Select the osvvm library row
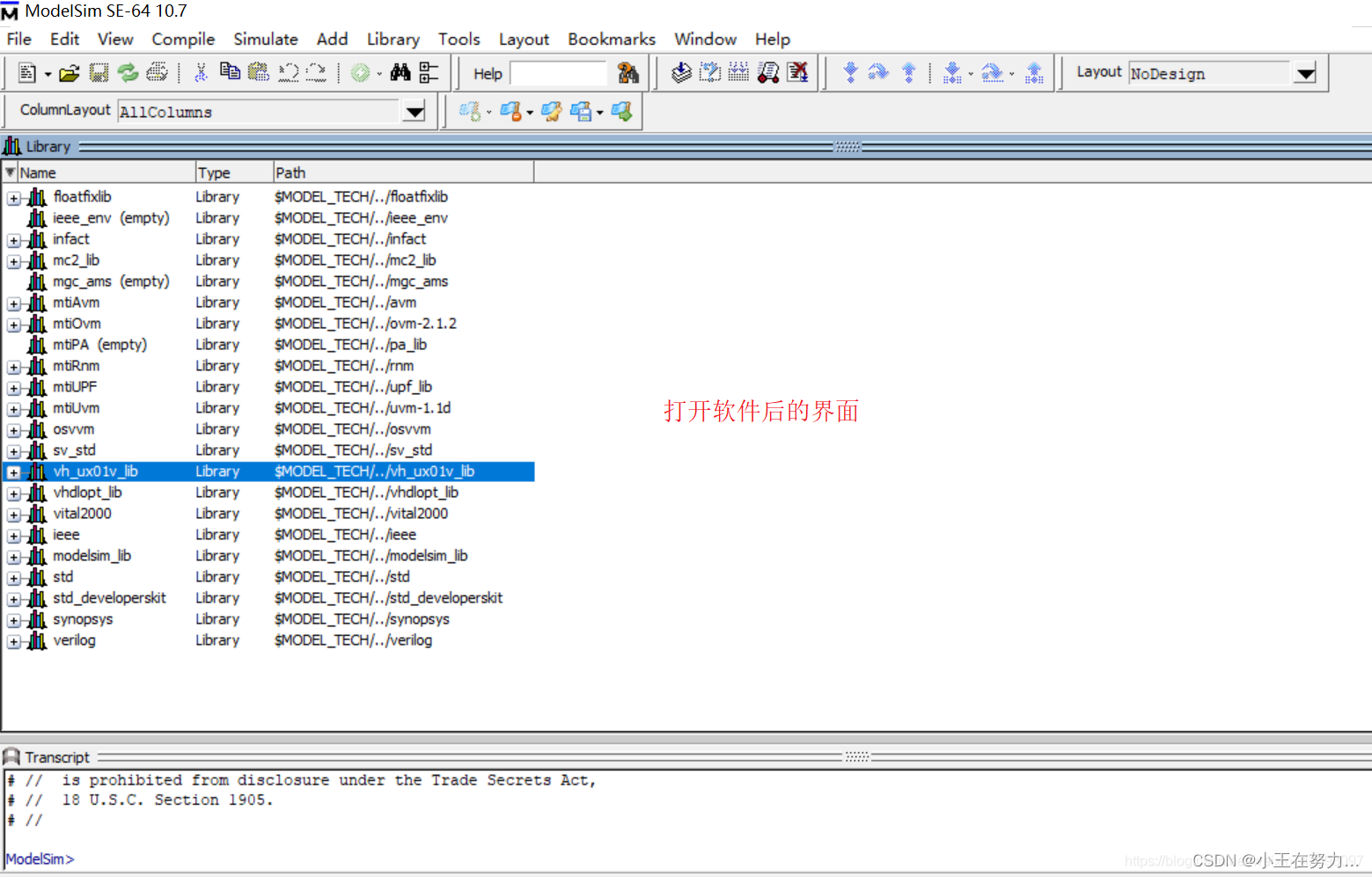The image size is (1372, 877). [x=268, y=429]
